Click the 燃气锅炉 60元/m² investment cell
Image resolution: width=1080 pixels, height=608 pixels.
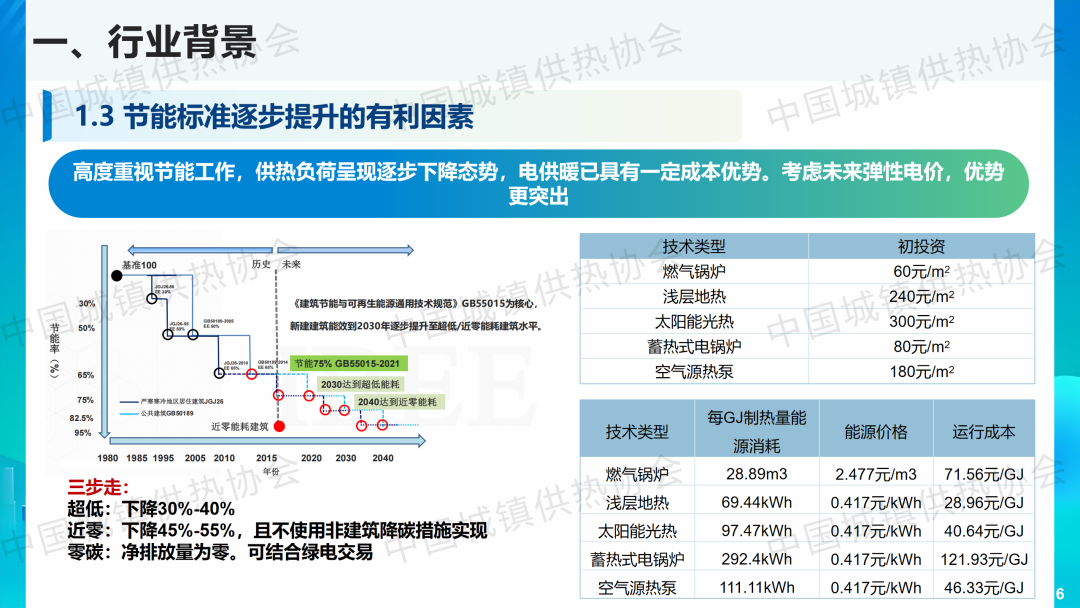921,271
